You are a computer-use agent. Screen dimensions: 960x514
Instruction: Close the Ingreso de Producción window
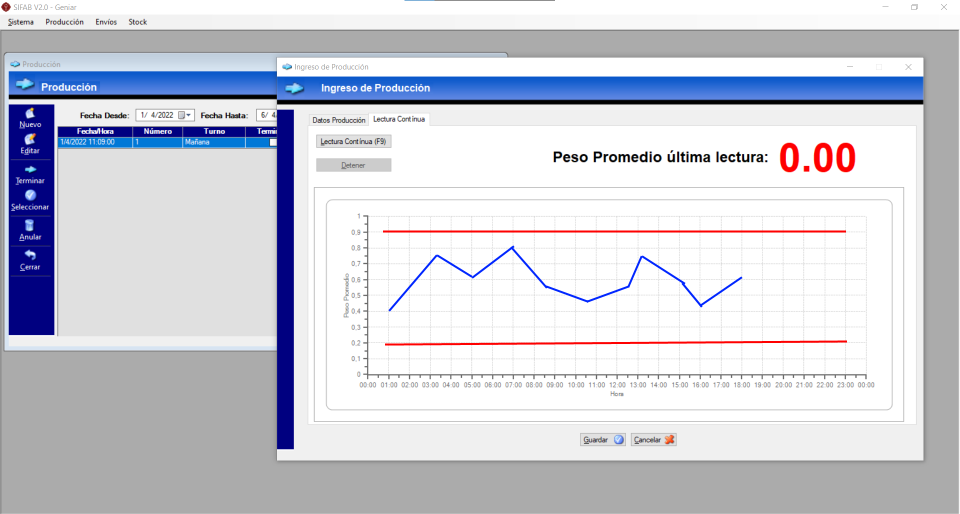click(908, 67)
